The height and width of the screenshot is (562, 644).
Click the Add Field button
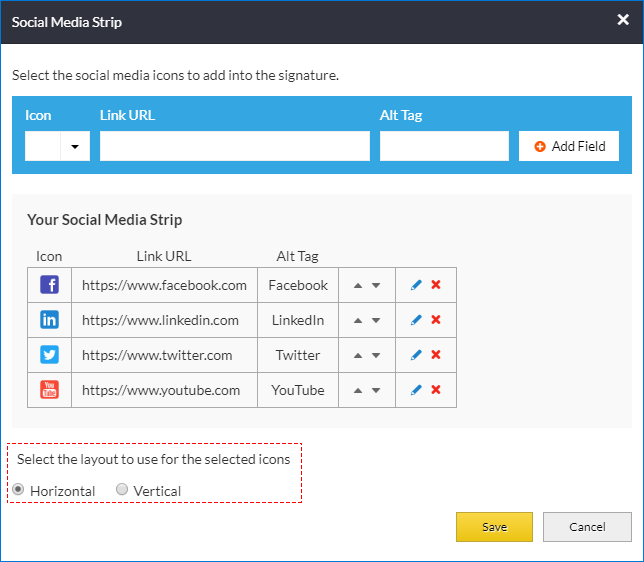tap(569, 146)
